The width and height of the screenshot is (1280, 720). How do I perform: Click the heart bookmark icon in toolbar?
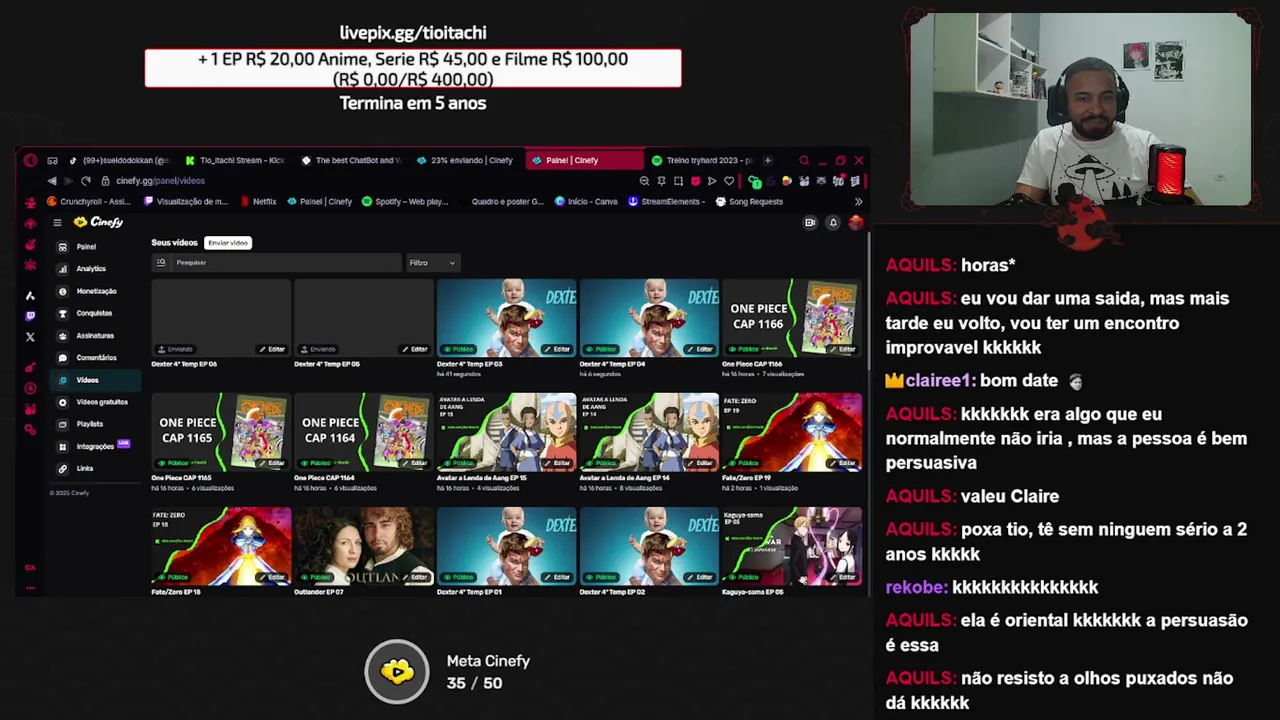point(729,181)
